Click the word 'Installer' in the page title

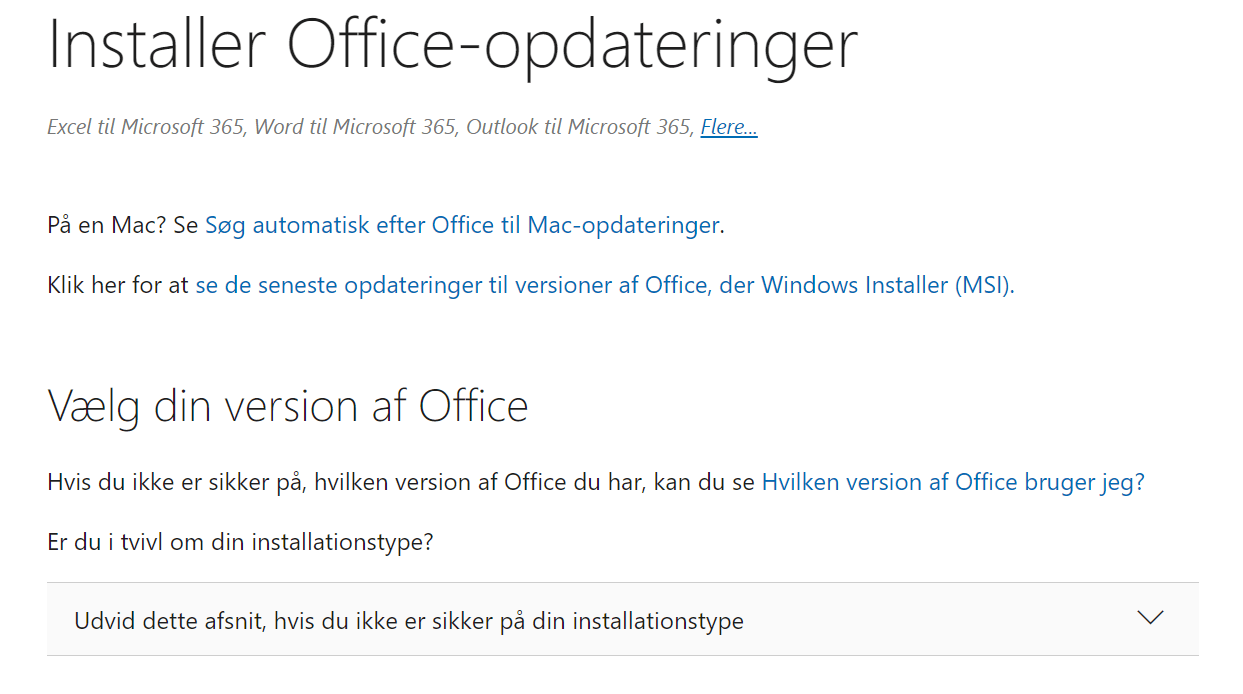pyautogui.click(x=157, y=43)
